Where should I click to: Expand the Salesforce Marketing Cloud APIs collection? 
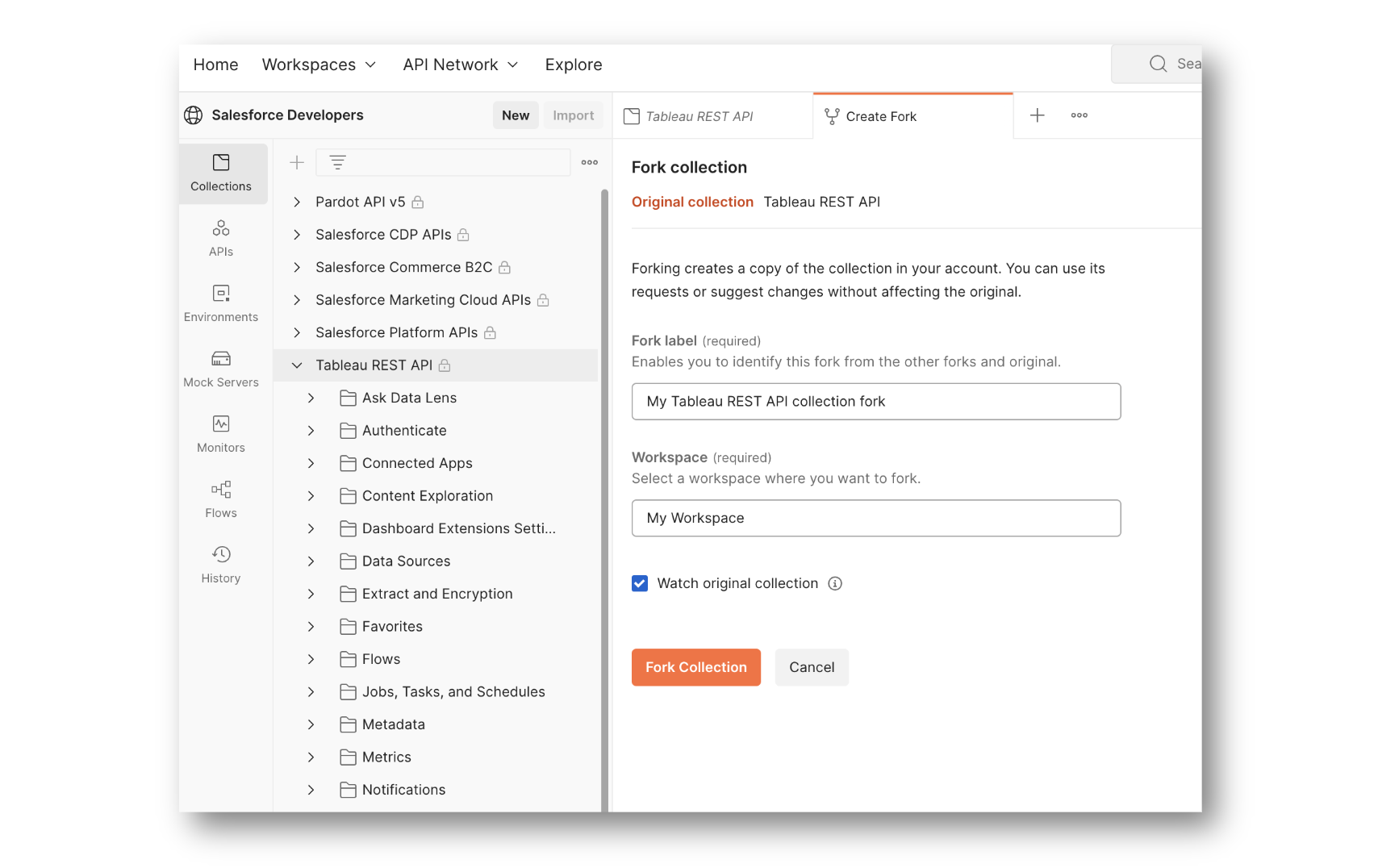tap(297, 300)
